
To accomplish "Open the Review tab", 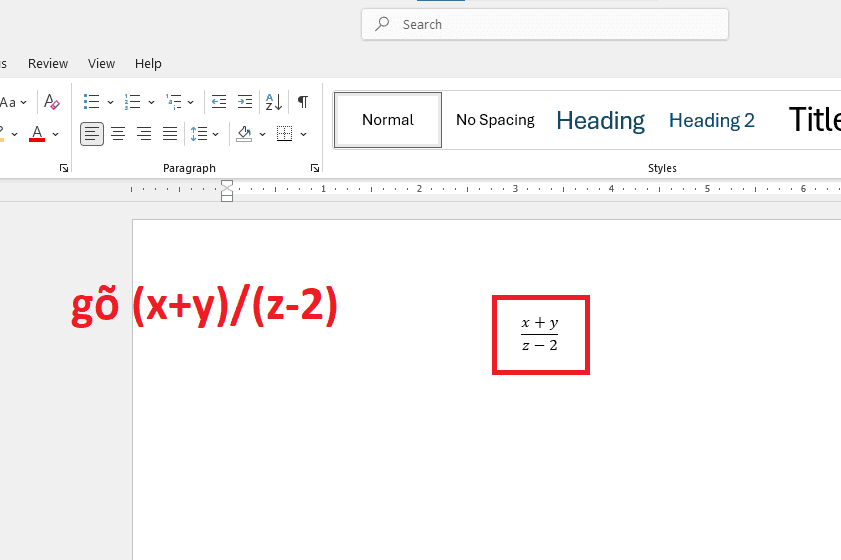I will pyautogui.click(x=48, y=63).
